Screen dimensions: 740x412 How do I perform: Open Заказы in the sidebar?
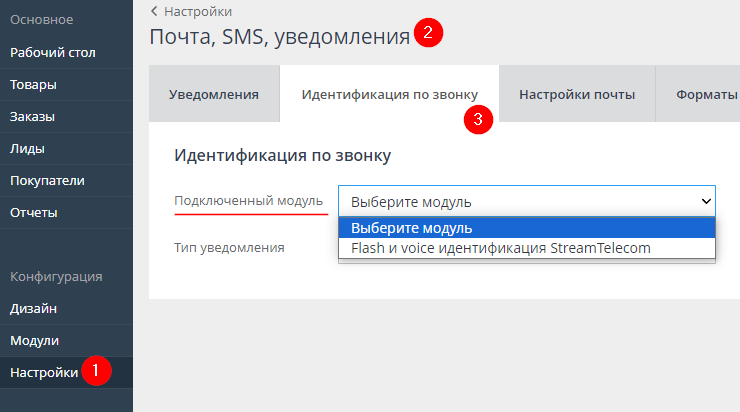point(32,116)
